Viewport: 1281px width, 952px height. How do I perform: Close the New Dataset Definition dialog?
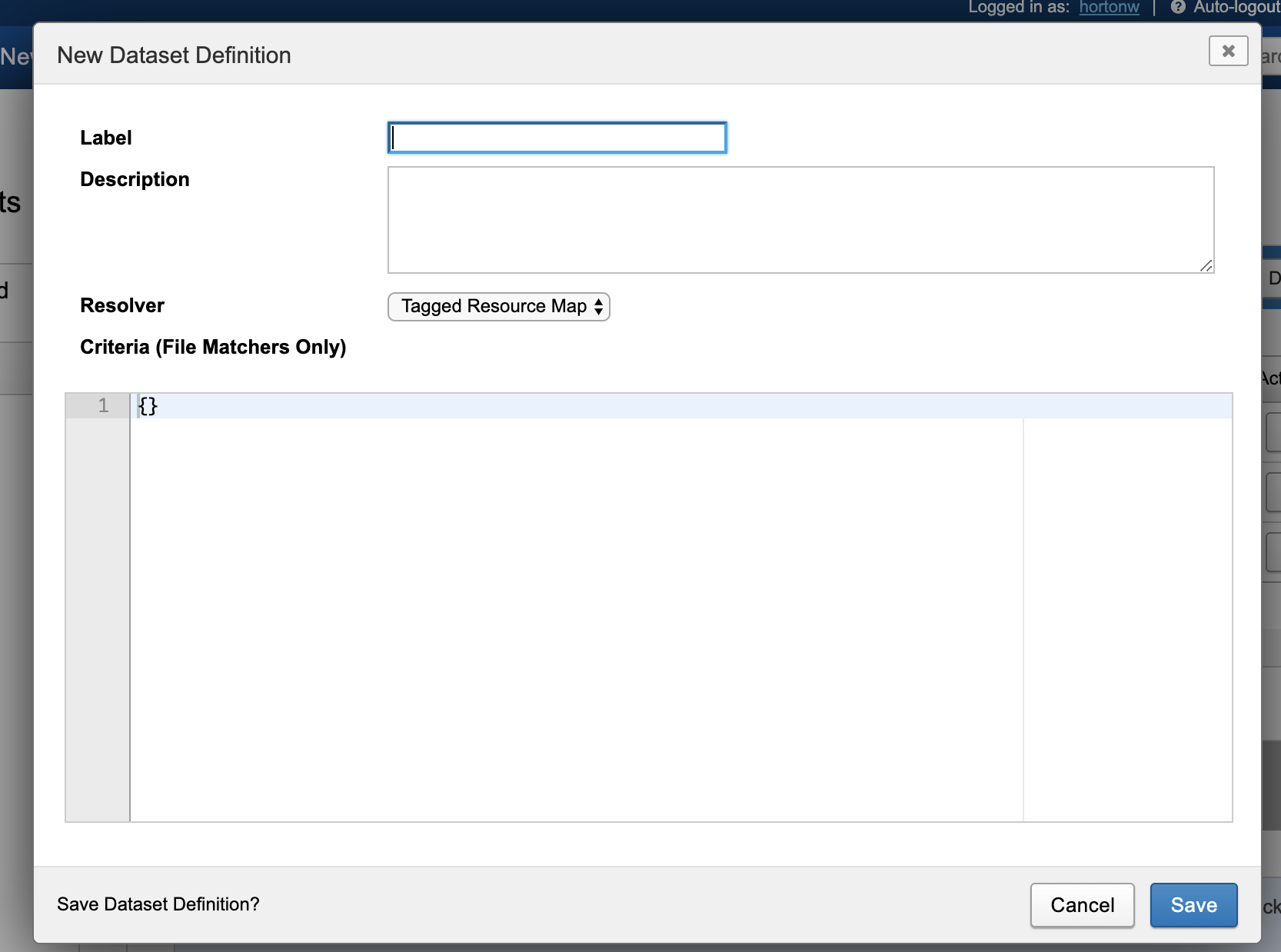click(x=1228, y=52)
